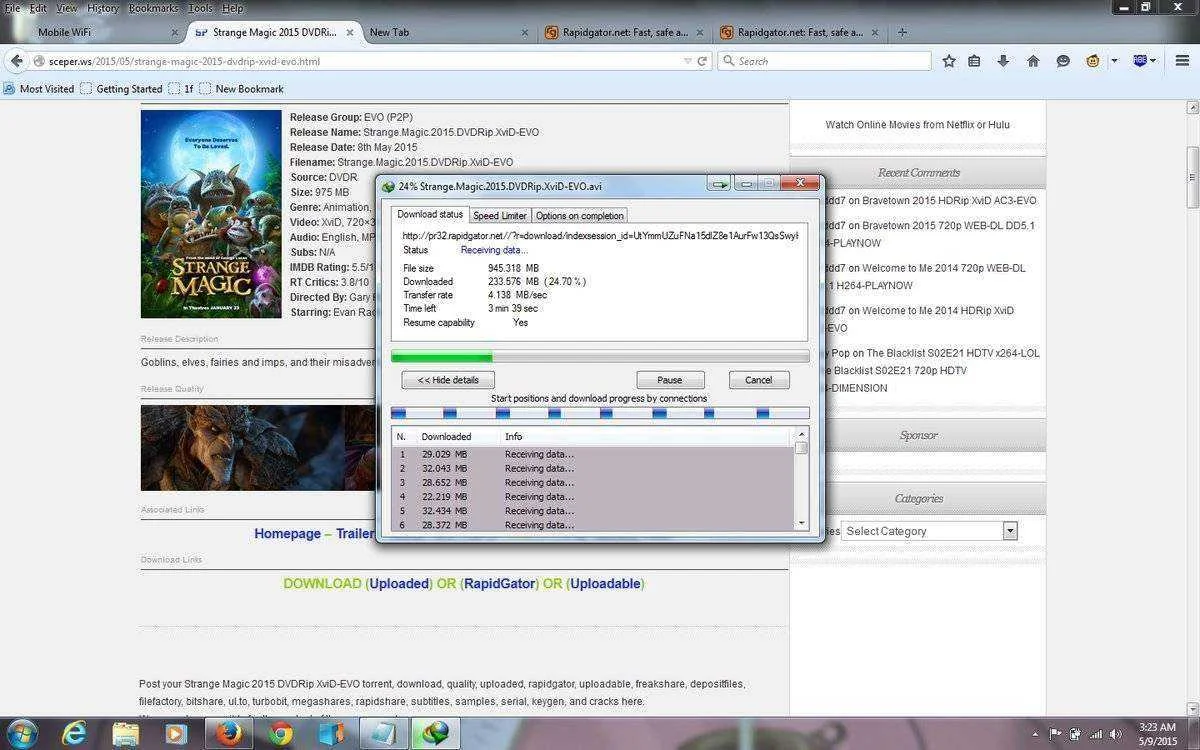The width and height of the screenshot is (1200, 750).
Task: Open the Bookmarks menu
Action: tap(153, 8)
